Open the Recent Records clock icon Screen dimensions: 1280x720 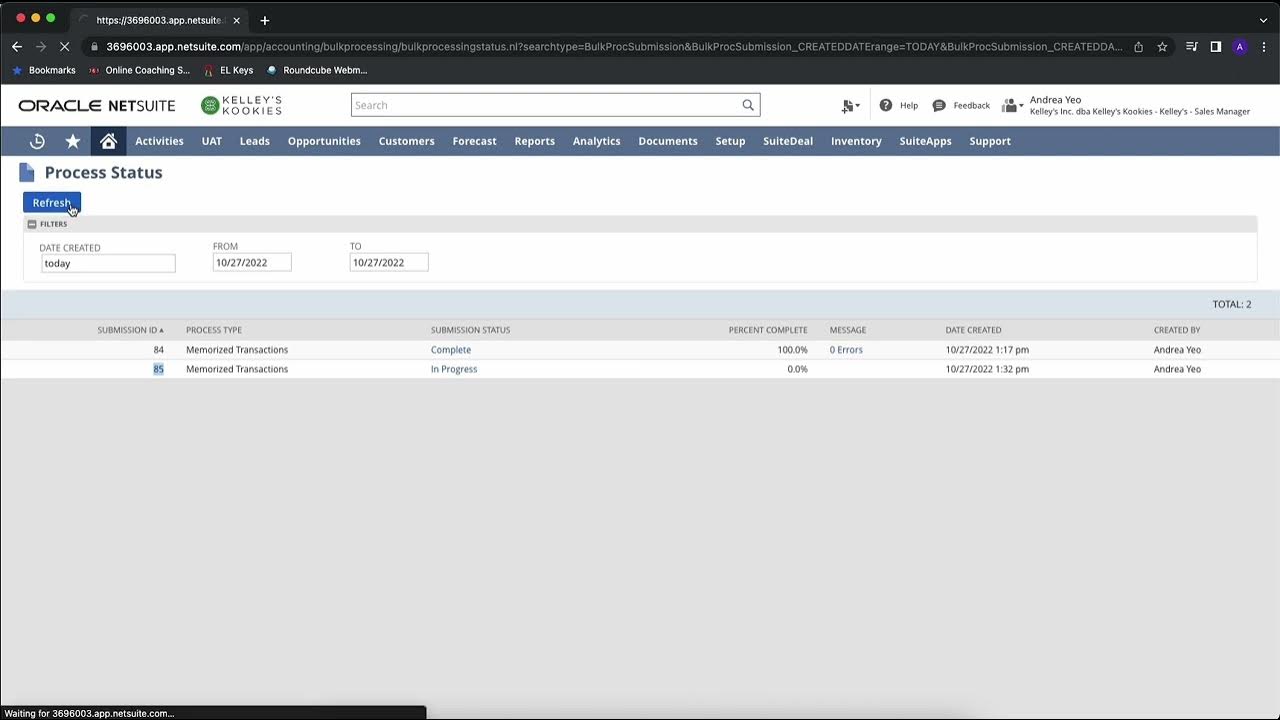(37, 141)
